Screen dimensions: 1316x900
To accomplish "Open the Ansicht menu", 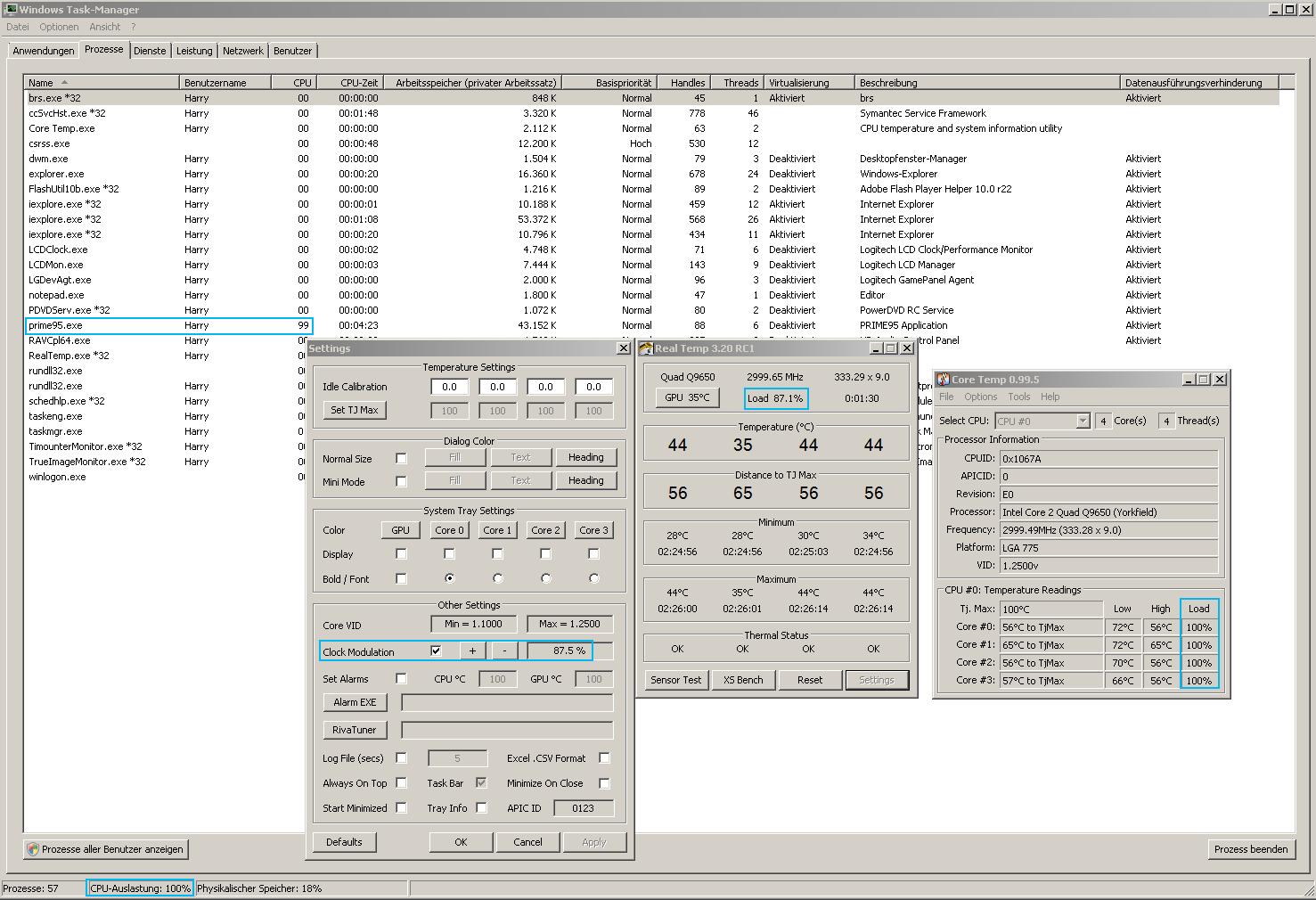I will point(105,27).
